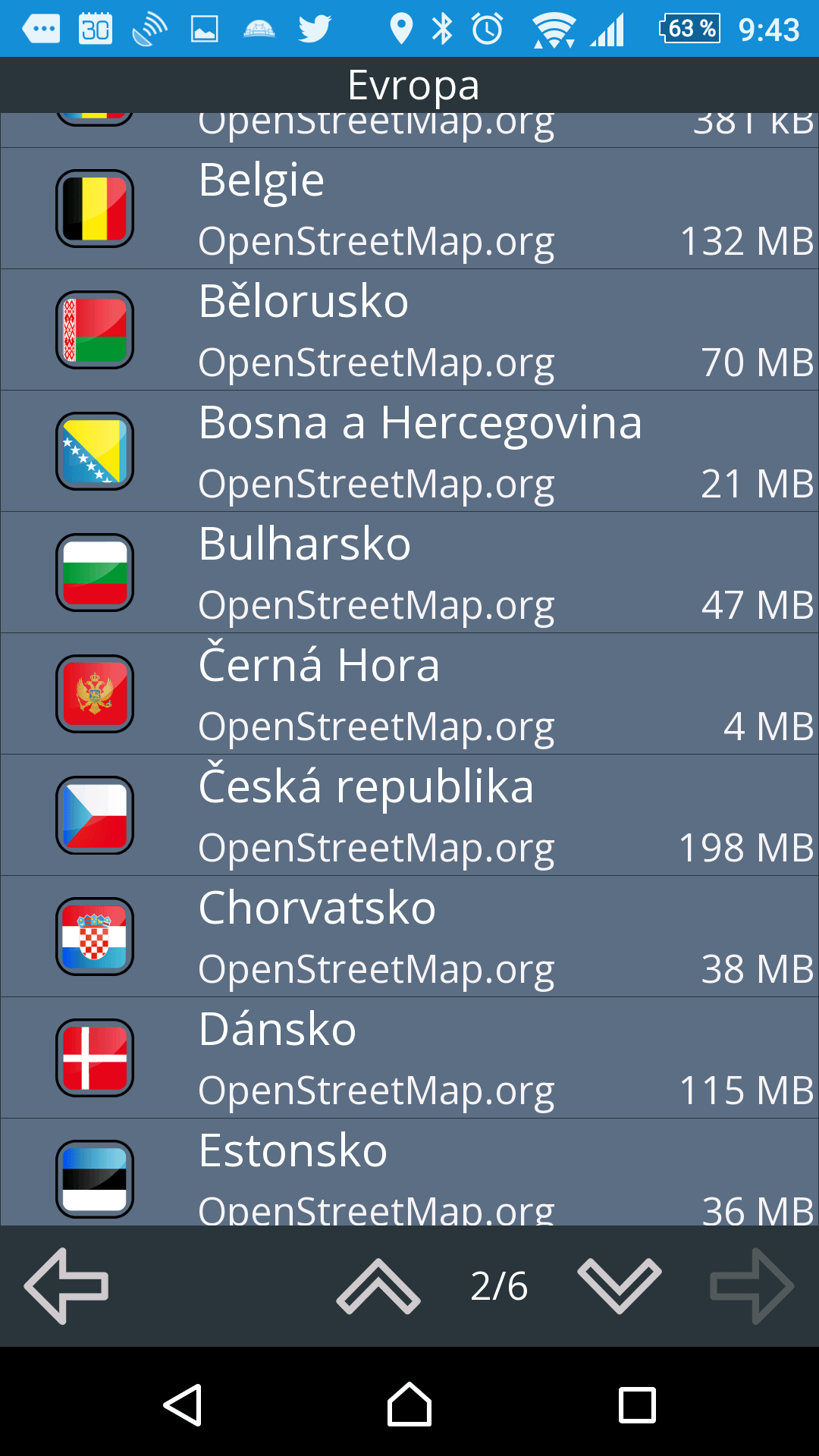Tap the Czech Republic flag icon
The height and width of the screenshot is (1456, 819).
coord(95,815)
